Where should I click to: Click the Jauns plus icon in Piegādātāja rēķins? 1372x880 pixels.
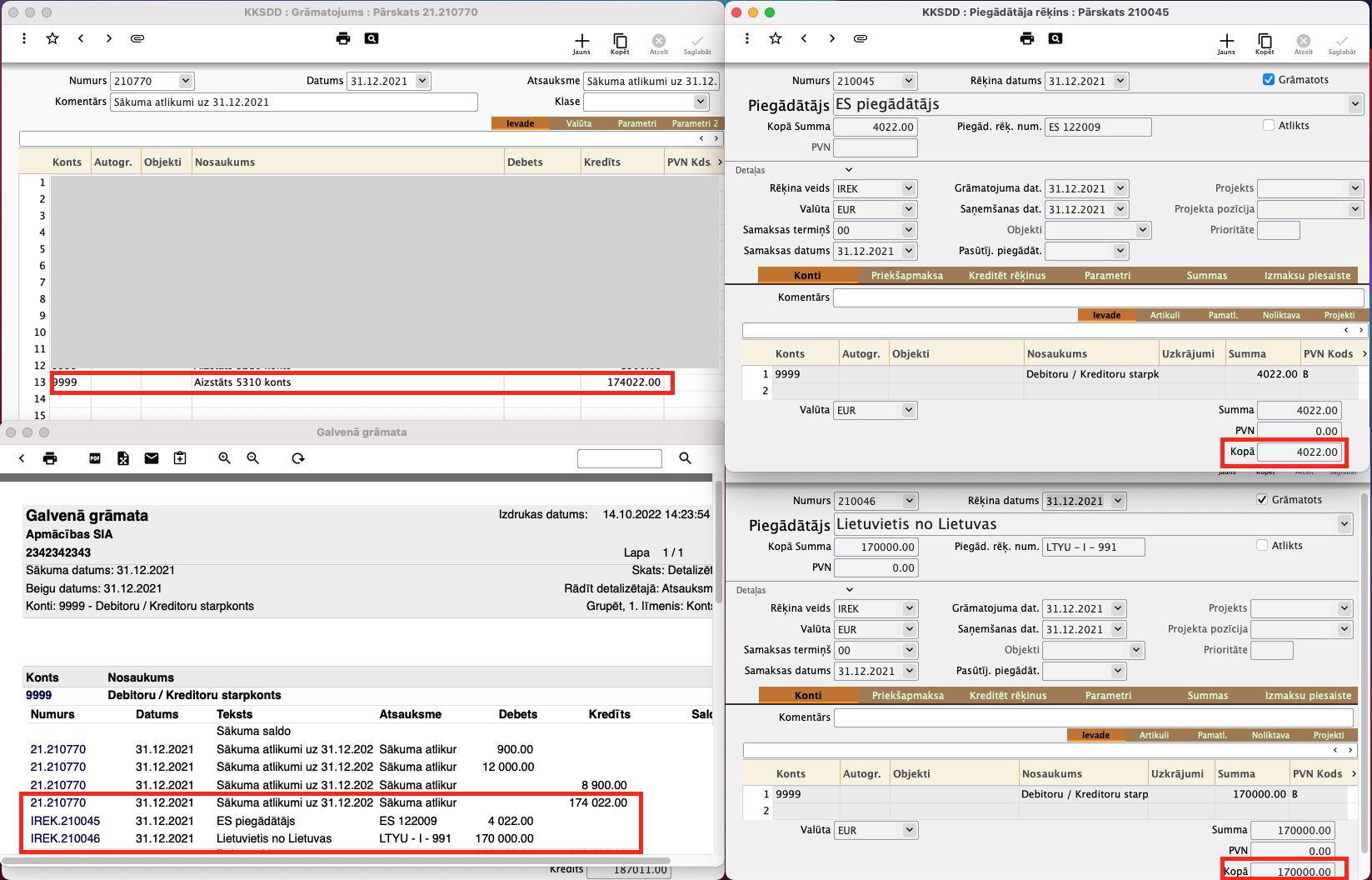tap(1226, 42)
